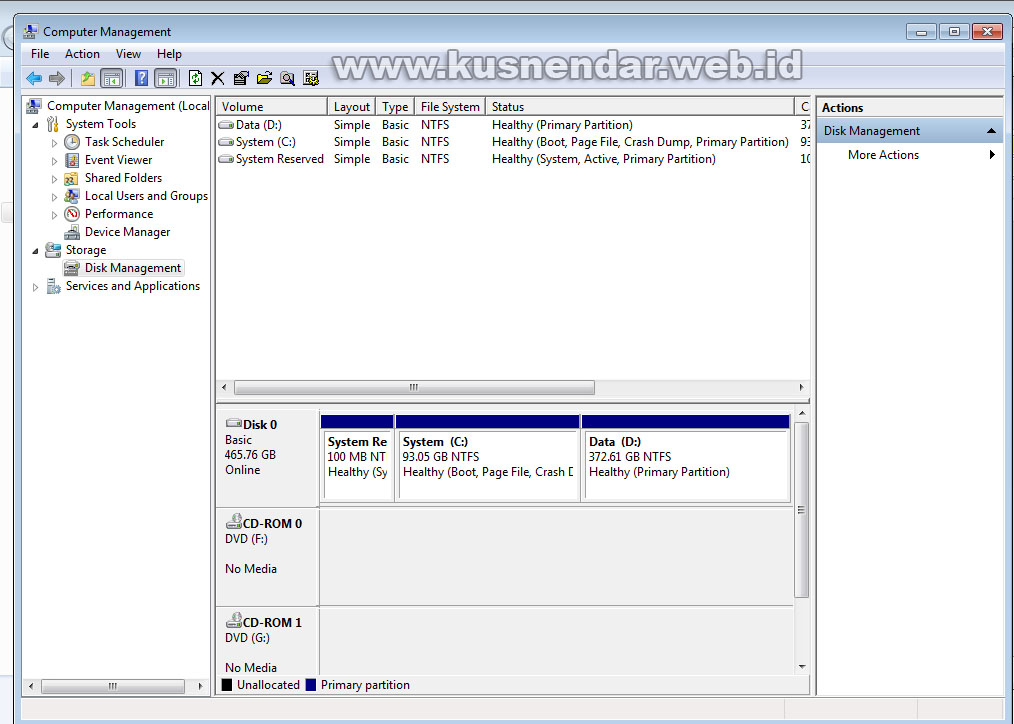Open the File menu
Image resolution: width=1014 pixels, height=724 pixels.
click(40, 54)
